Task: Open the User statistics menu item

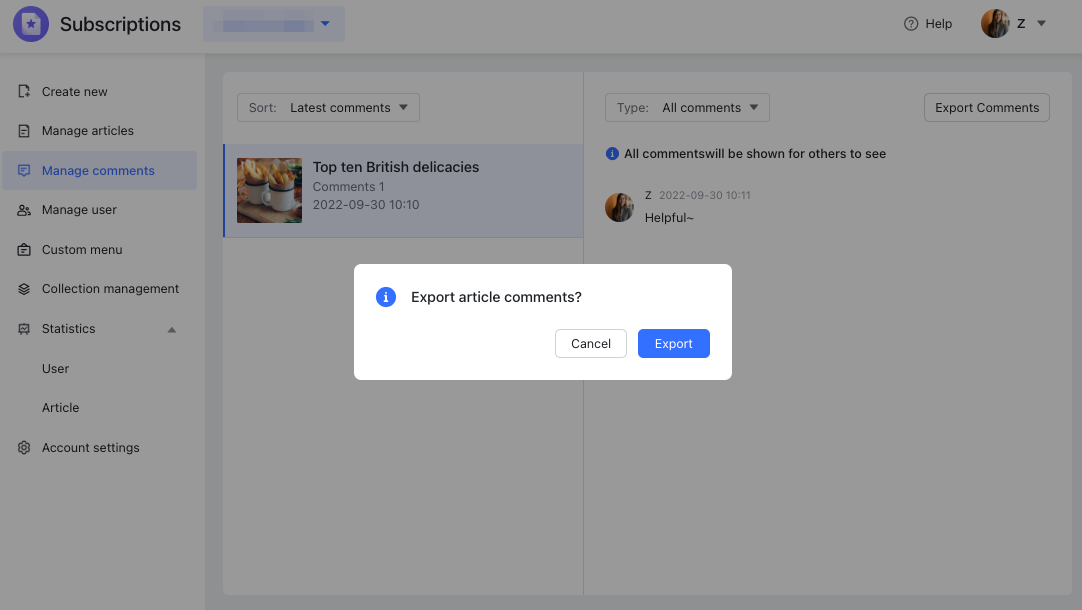Action: [56, 369]
